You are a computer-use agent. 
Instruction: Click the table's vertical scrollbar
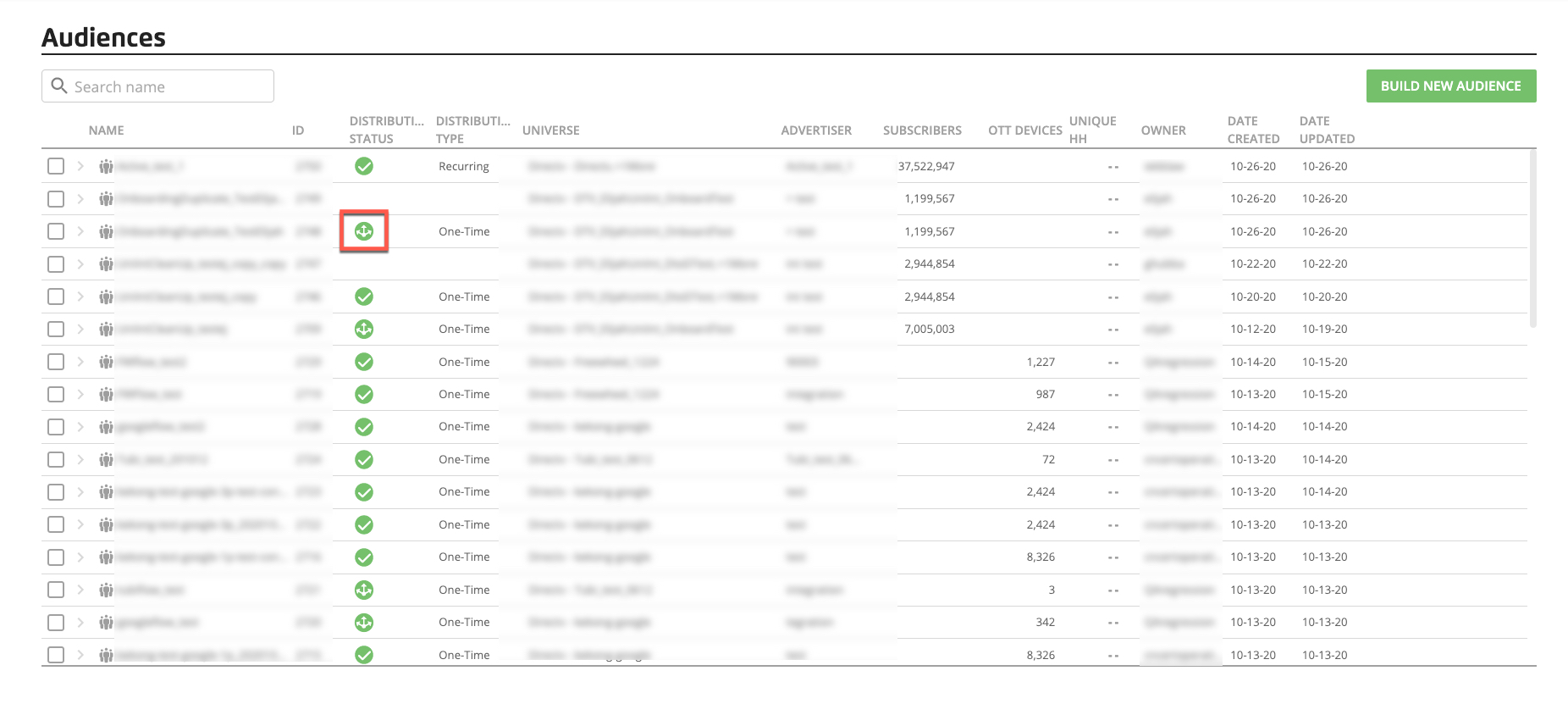pyautogui.click(x=1532, y=239)
